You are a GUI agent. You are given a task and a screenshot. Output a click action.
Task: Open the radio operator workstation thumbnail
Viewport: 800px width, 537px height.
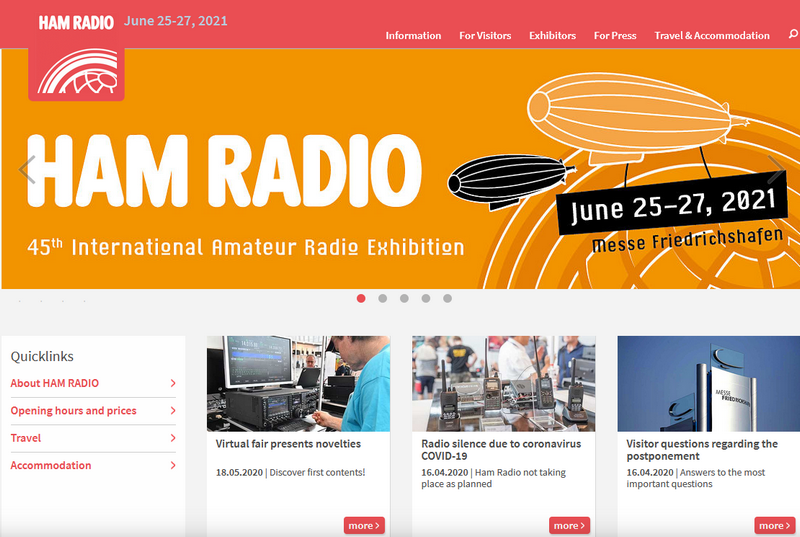click(298, 383)
